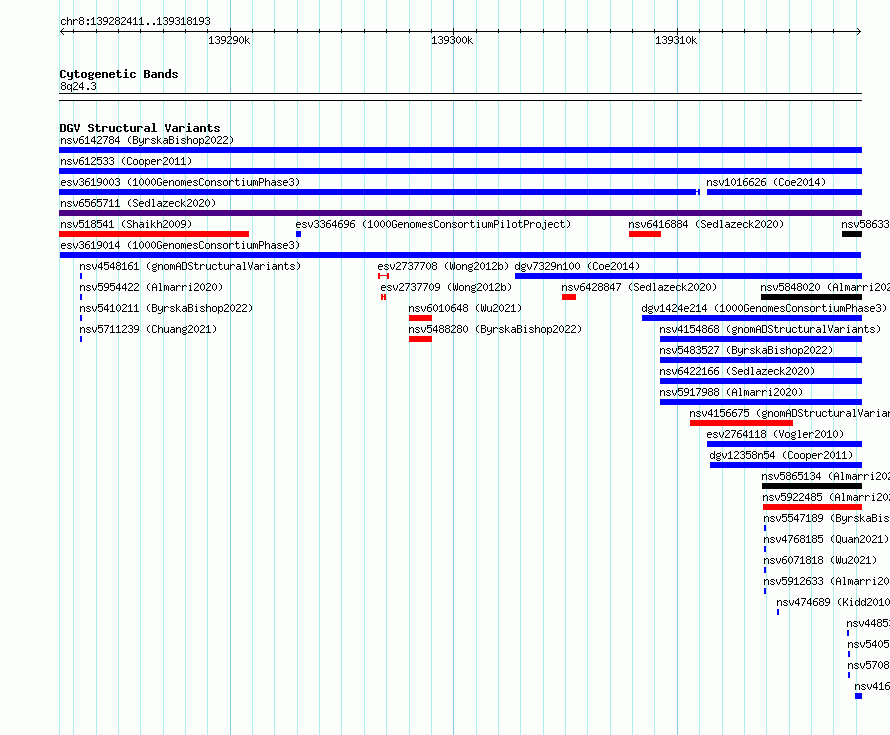Open esv3619003 (1000GenomesConsortiumPhase3) label
This screenshot has width=890, height=735.
pos(180,182)
